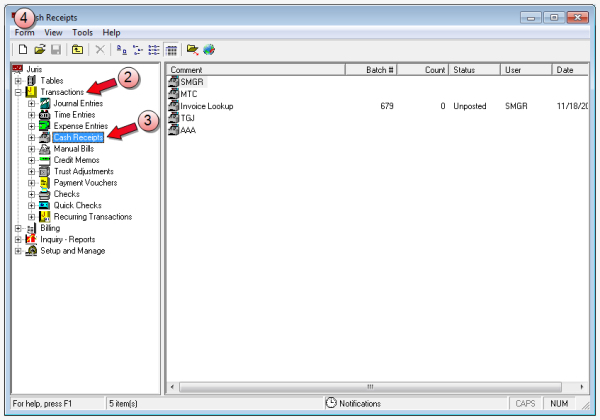Expand the Setup and Manage node

pyautogui.click(x=19, y=251)
